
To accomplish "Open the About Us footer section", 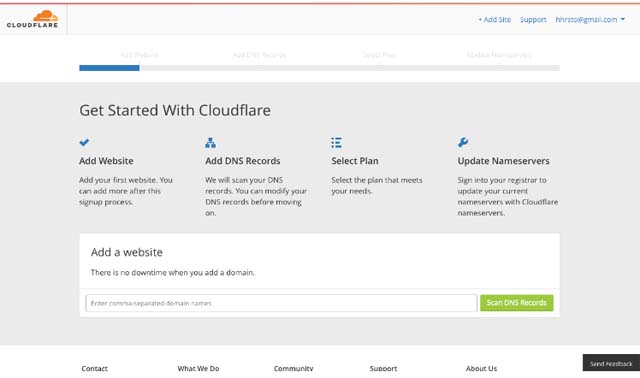I will pos(482,368).
